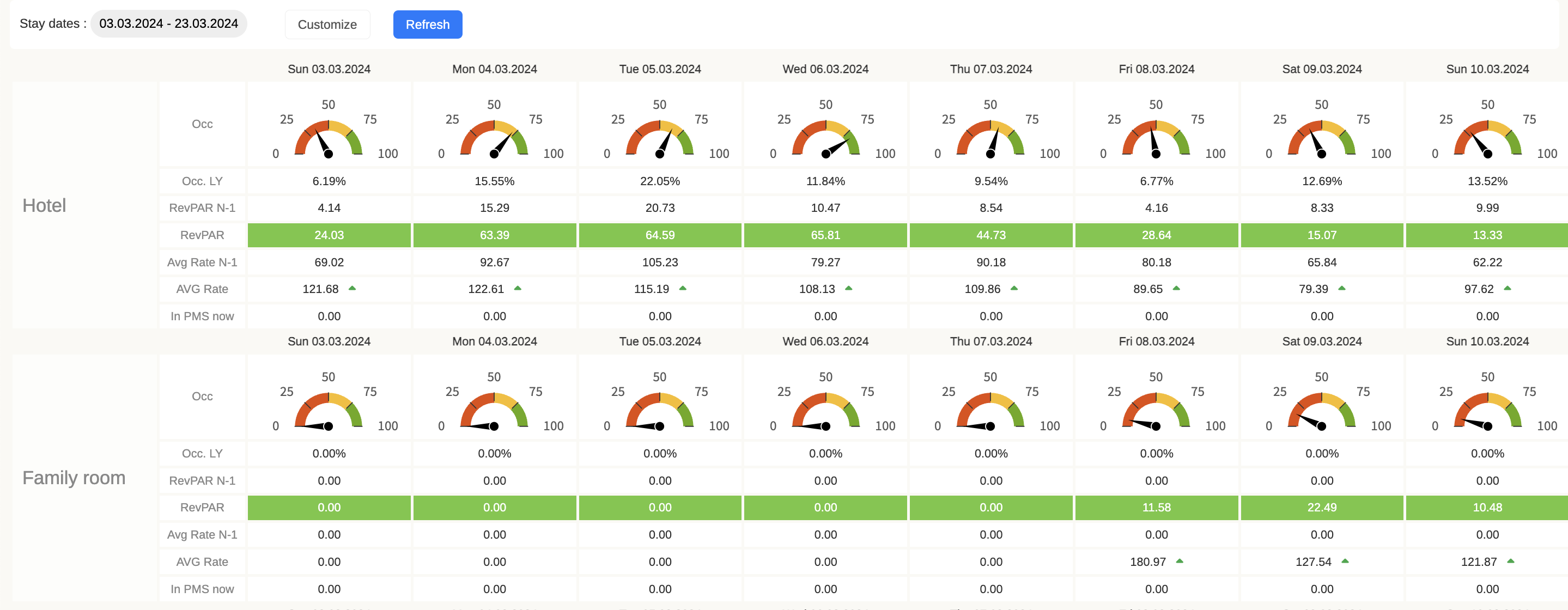Click the Refresh button

[x=427, y=25]
